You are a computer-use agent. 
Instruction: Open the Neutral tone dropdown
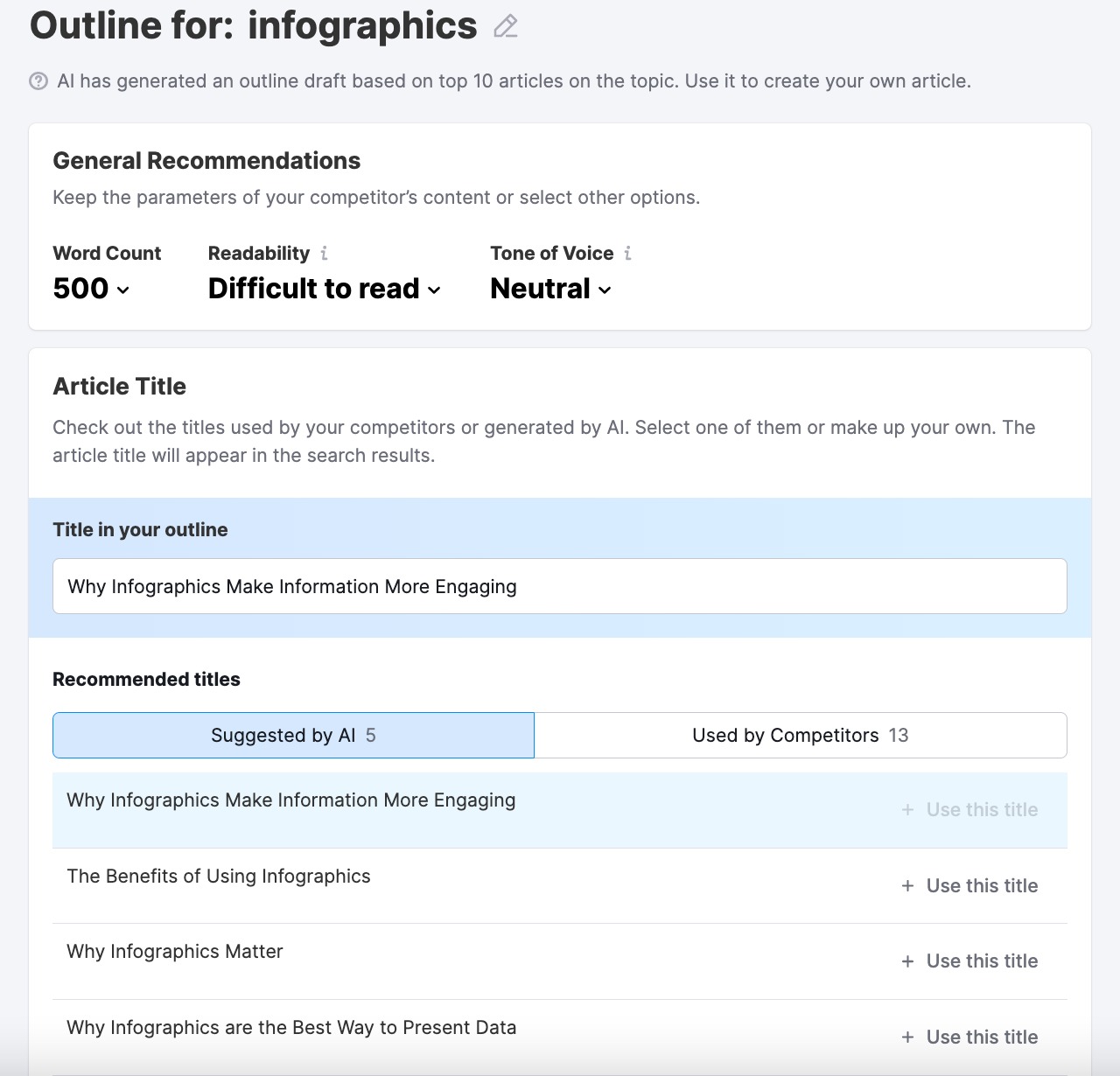click(550, 289)
